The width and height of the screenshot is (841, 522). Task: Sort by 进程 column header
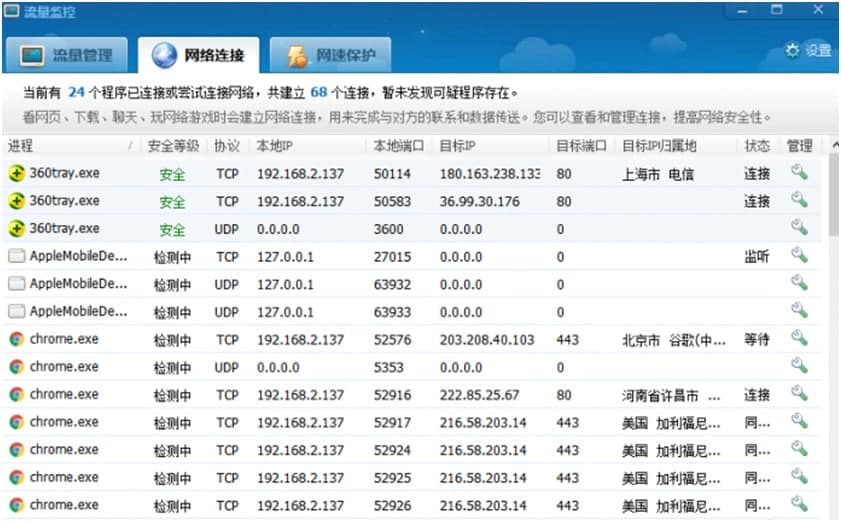[x=70, y=146]
